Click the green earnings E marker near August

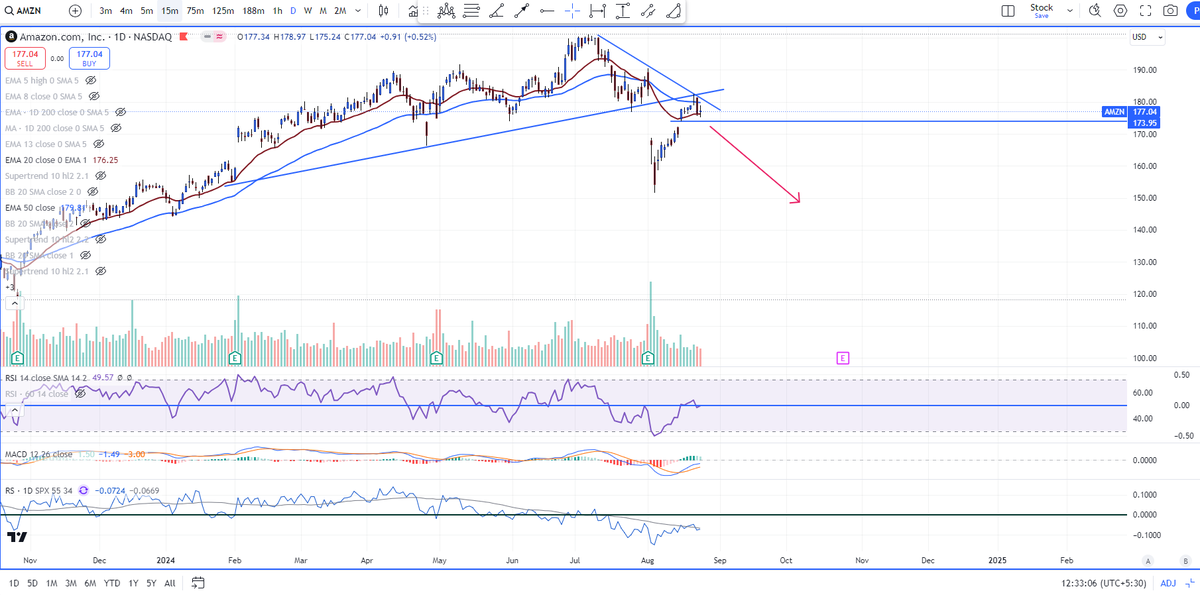[647, 357]
